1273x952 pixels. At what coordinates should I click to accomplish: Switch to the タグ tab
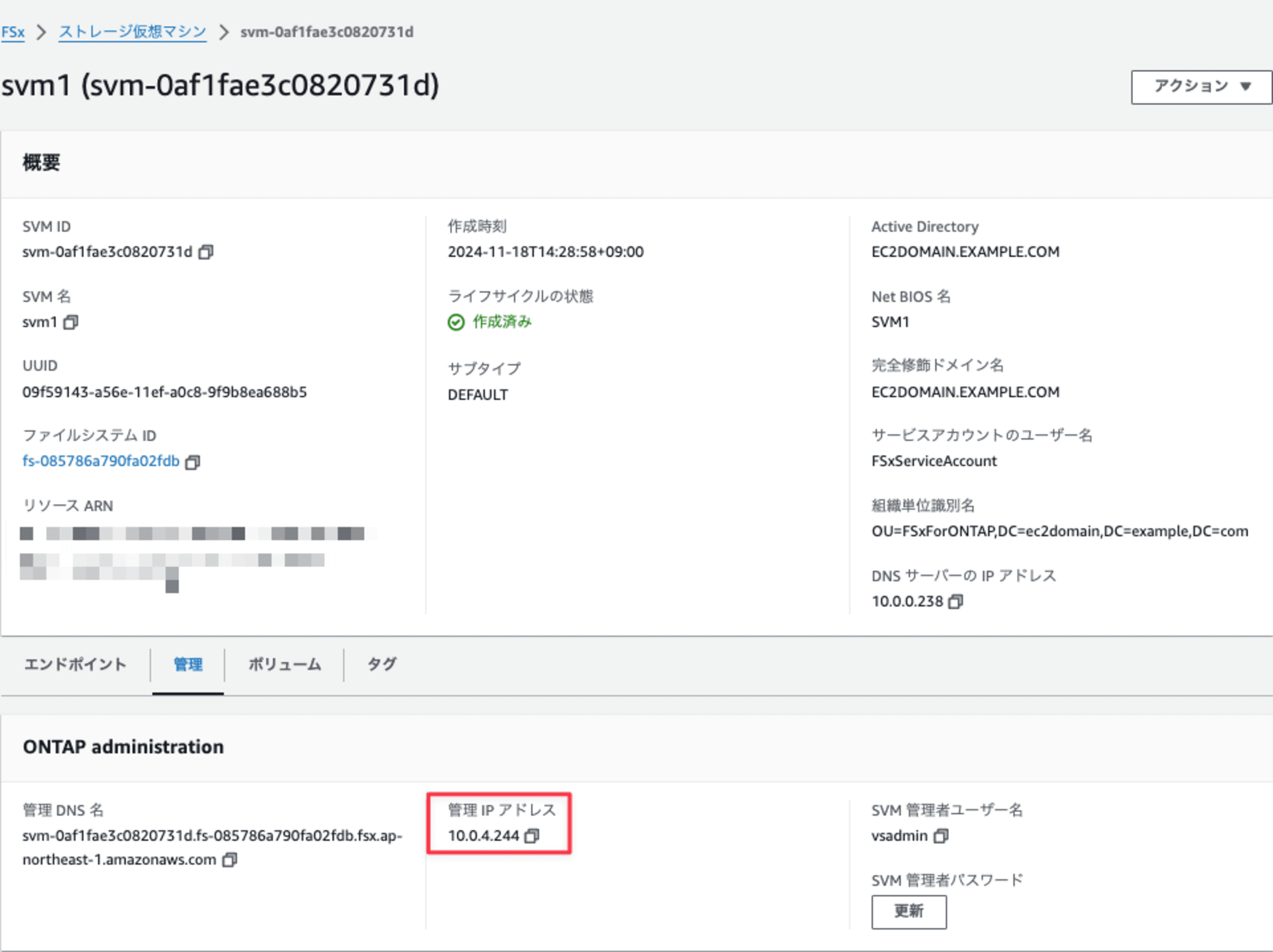(382, 664)
